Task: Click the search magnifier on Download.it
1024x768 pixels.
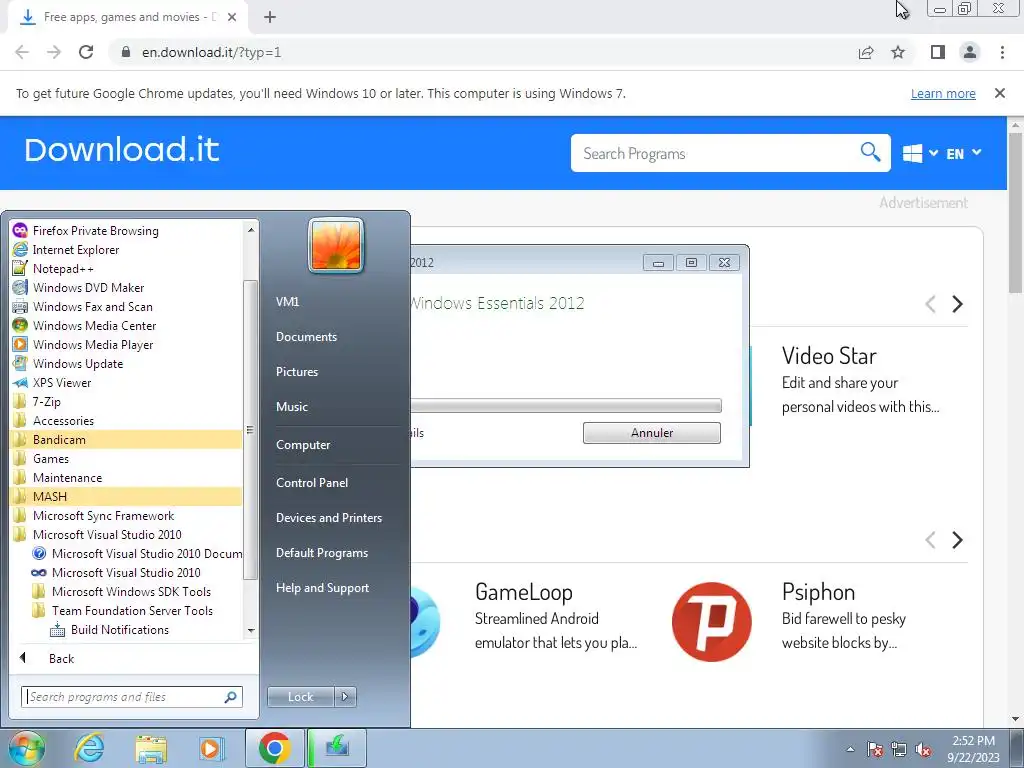Action: (870, 152)
